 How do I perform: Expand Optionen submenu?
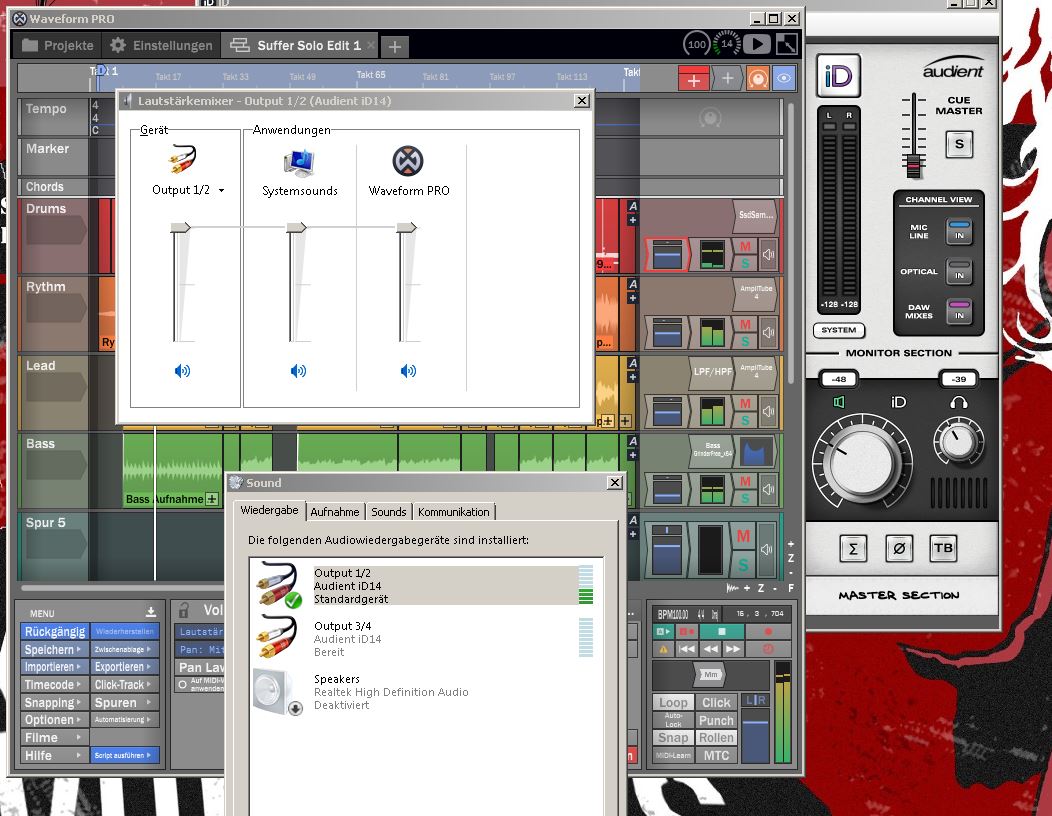[x=55, y=719]
